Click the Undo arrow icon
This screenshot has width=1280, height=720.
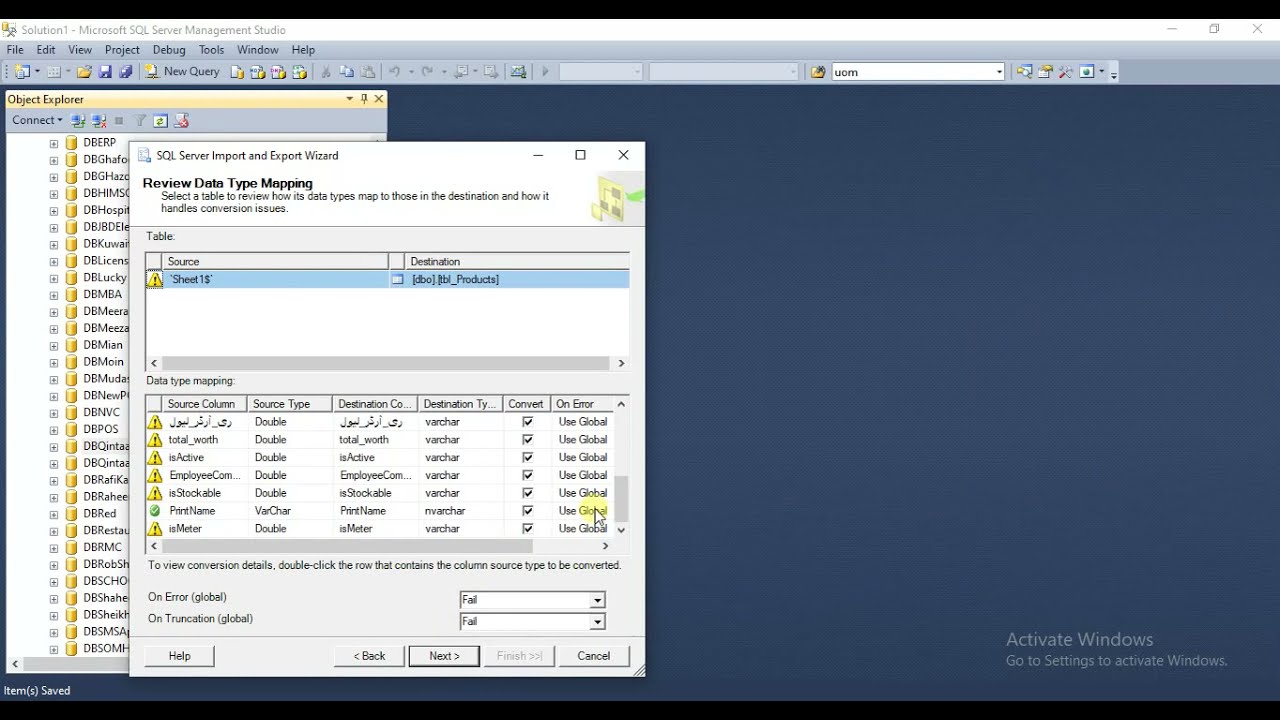394,72
